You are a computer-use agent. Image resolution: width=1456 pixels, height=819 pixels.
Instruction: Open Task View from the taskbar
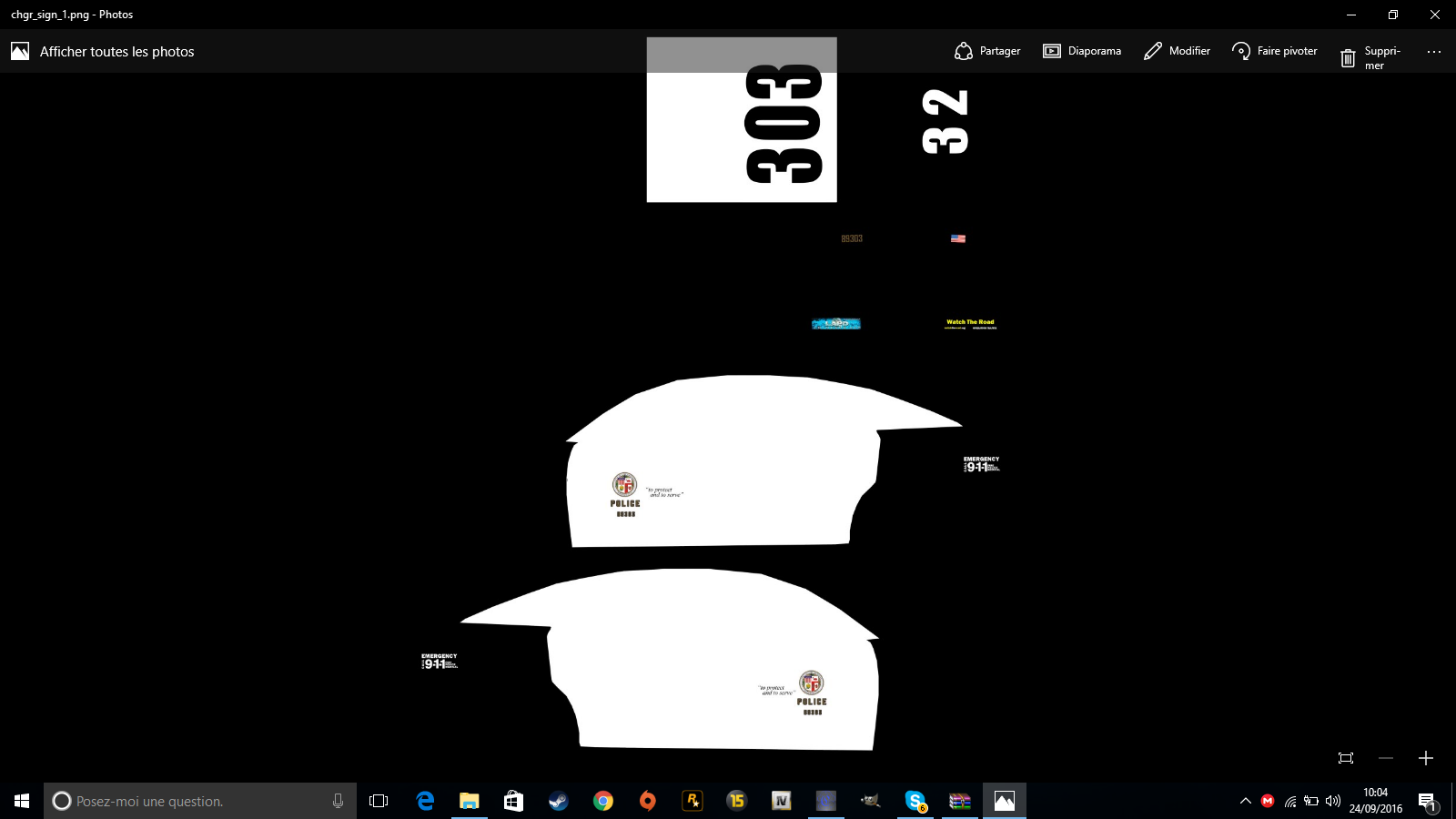tap(379, 801)
